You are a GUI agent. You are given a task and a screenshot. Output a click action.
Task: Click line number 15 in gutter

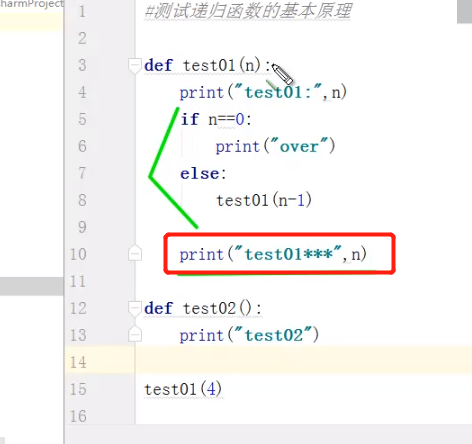[x=78, y=389]
